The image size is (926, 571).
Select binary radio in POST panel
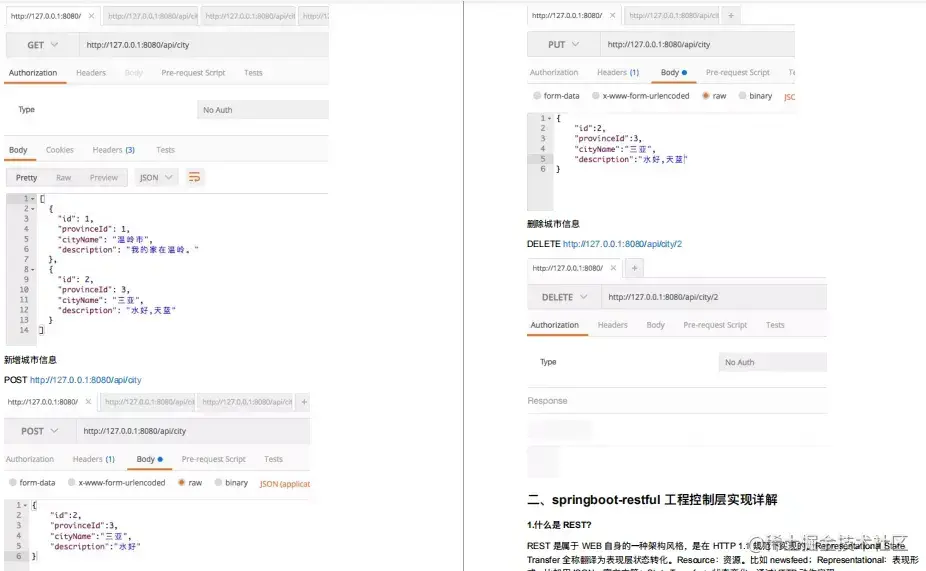click(x=218, y=482)
